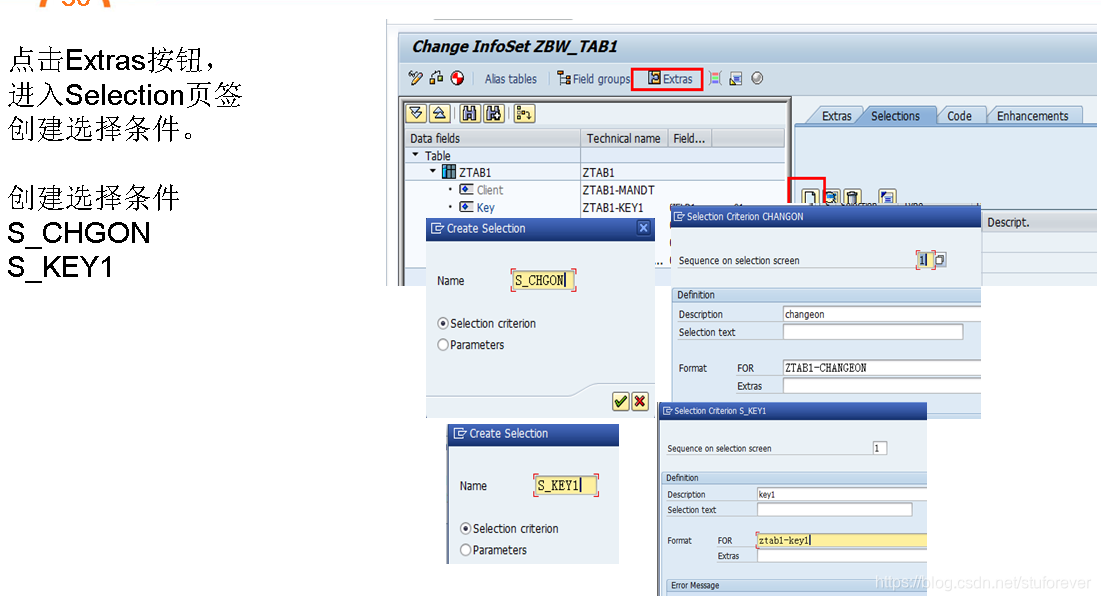Click the display/change pencil icon in InfoSet toolbar
Viewport: 1101px width, 601px height.
pyautogui.click(x=415, y=78)
